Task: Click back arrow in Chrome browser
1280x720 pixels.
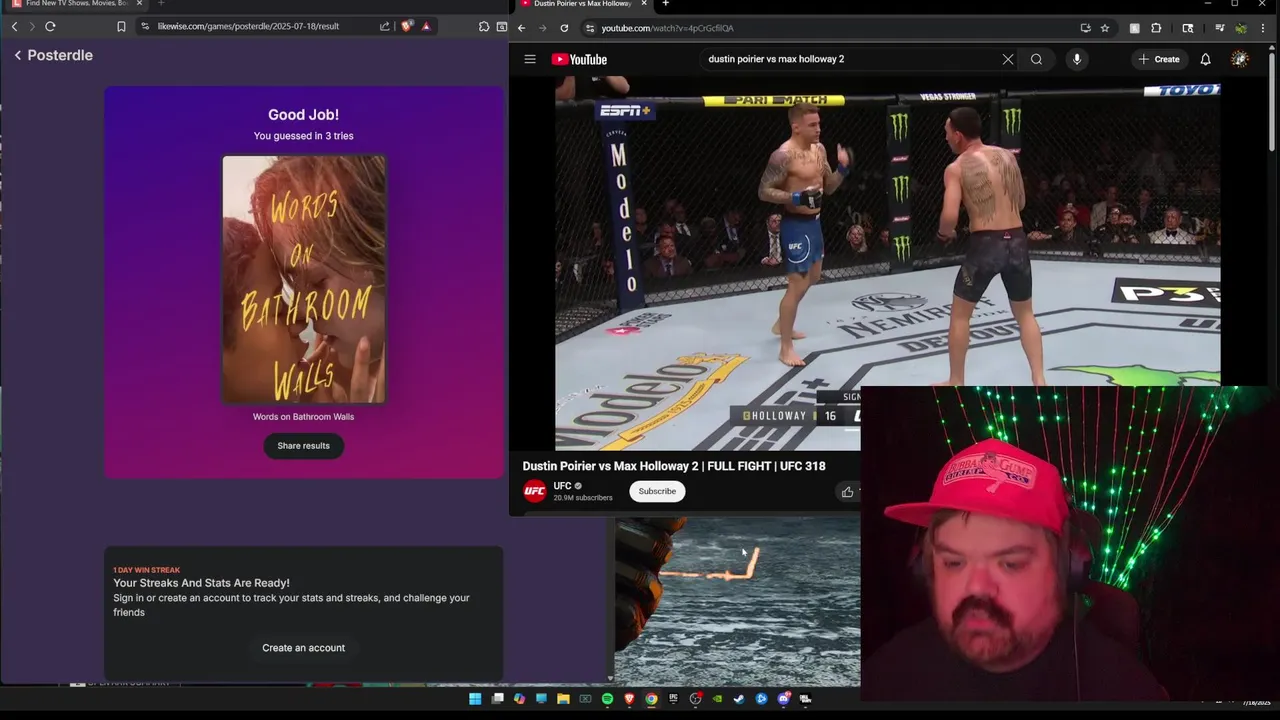Action: [521, 28]
